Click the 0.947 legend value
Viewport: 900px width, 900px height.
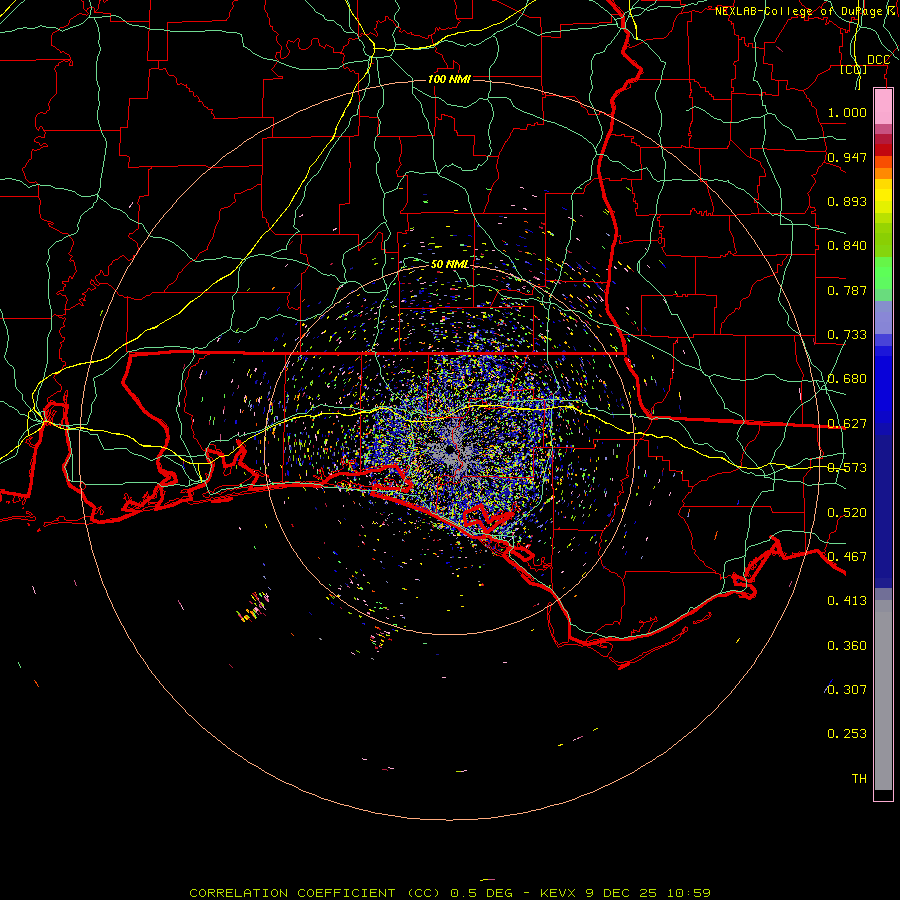pos(847,157)
